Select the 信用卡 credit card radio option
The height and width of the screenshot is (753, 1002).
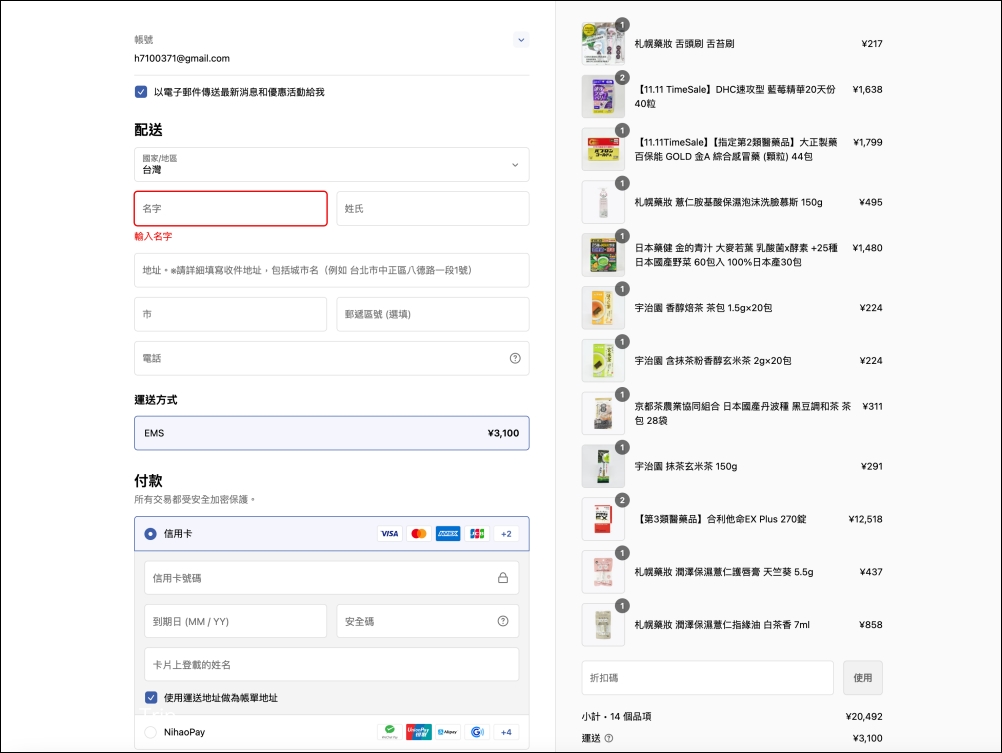coord(151,534)
